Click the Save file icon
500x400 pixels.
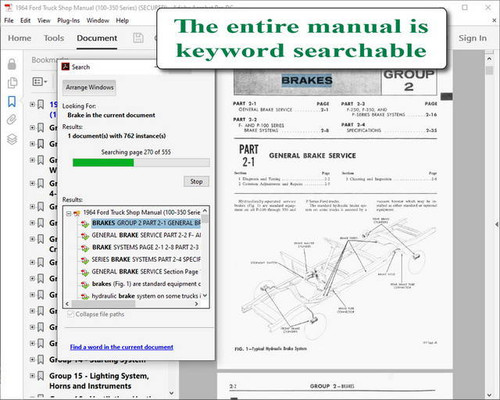point(138,38)
